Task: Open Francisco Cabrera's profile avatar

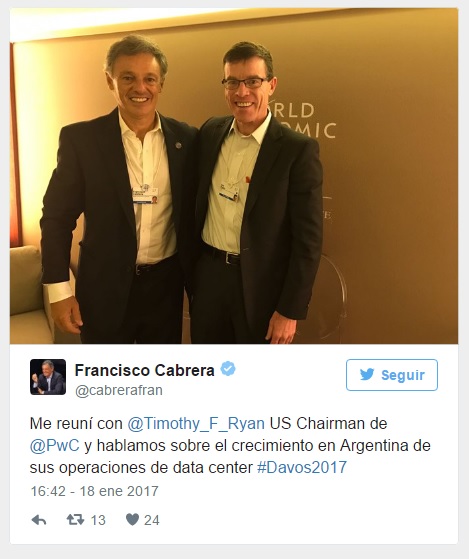Action: (48, 377)
